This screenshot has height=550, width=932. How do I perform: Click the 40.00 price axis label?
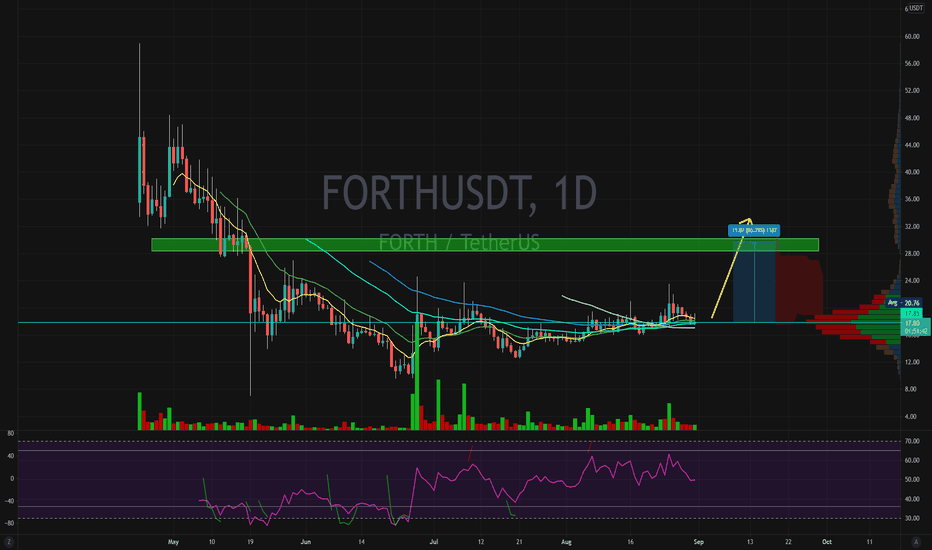[x=912, y=172]
